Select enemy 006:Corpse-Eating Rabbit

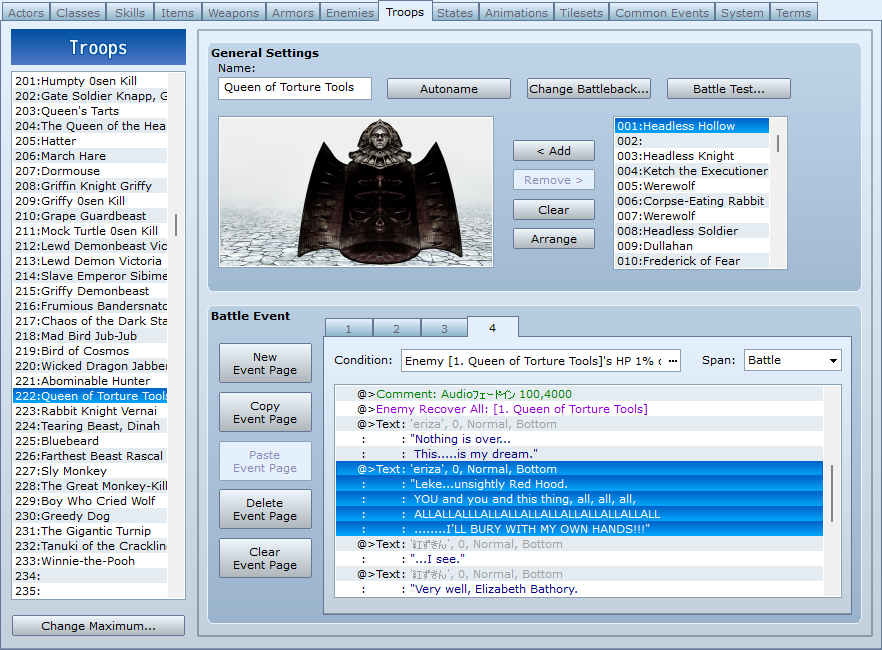click(x=692, y=201)
